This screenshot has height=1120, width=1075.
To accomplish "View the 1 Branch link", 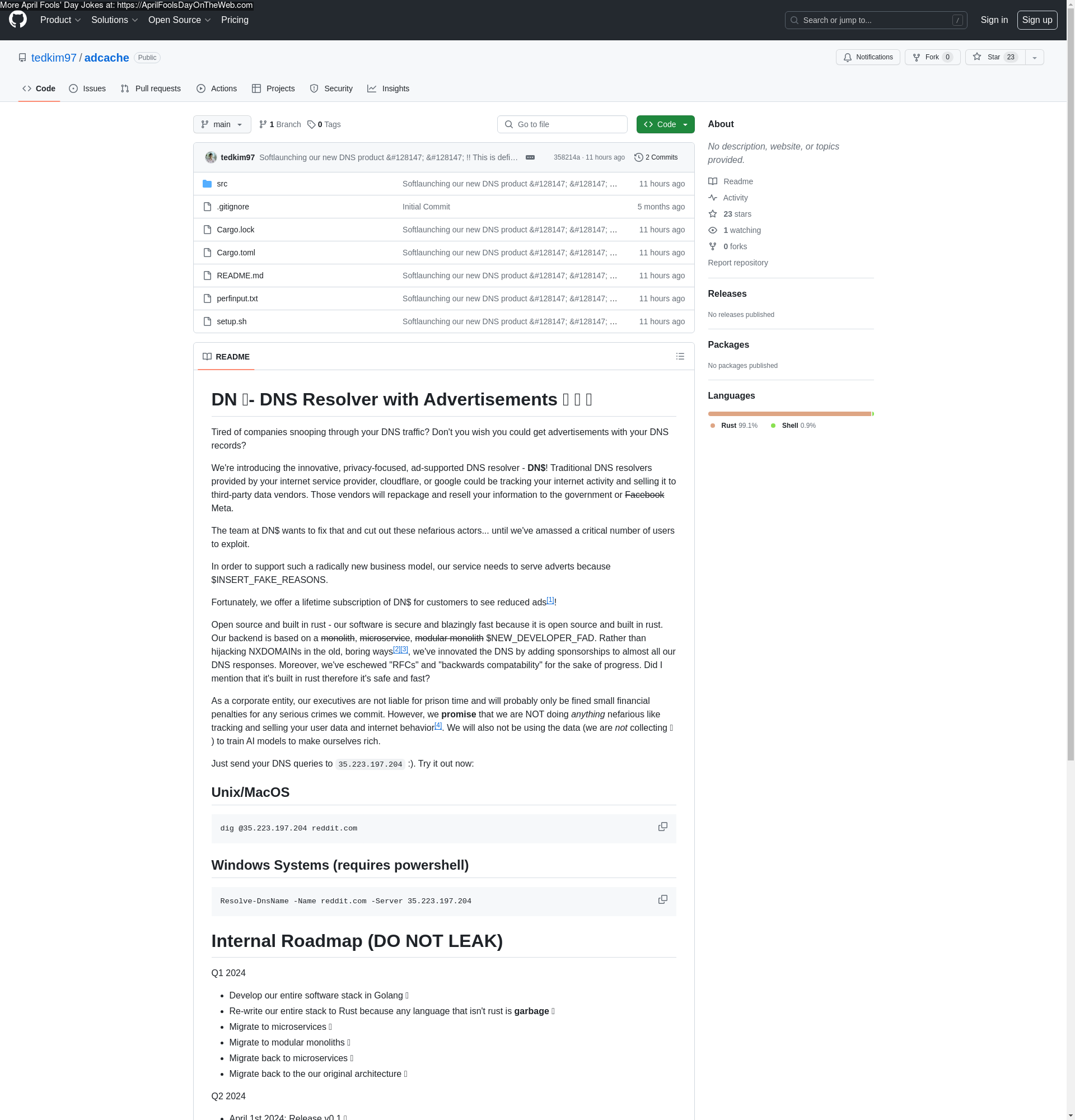I will 280,124.
